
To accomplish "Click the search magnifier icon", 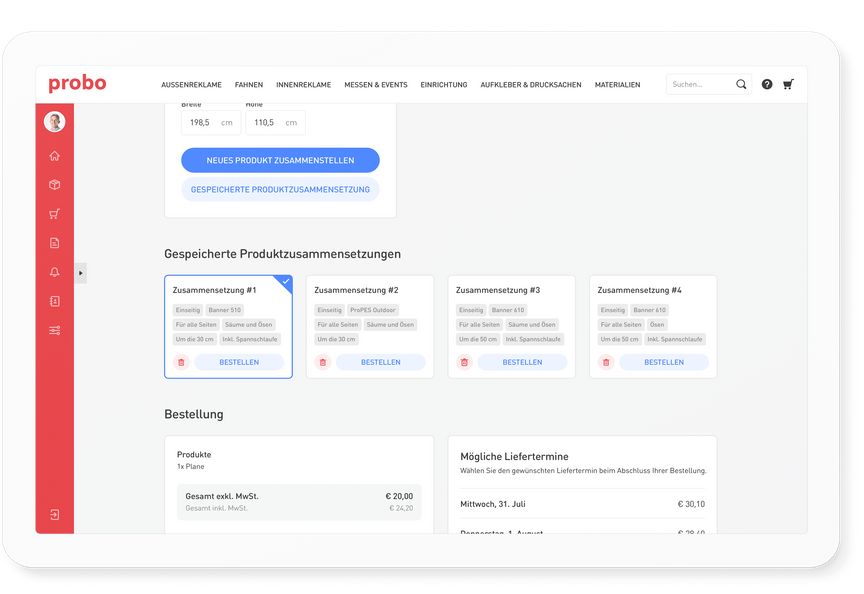I will pyautogui.click(x=741, y=84).
